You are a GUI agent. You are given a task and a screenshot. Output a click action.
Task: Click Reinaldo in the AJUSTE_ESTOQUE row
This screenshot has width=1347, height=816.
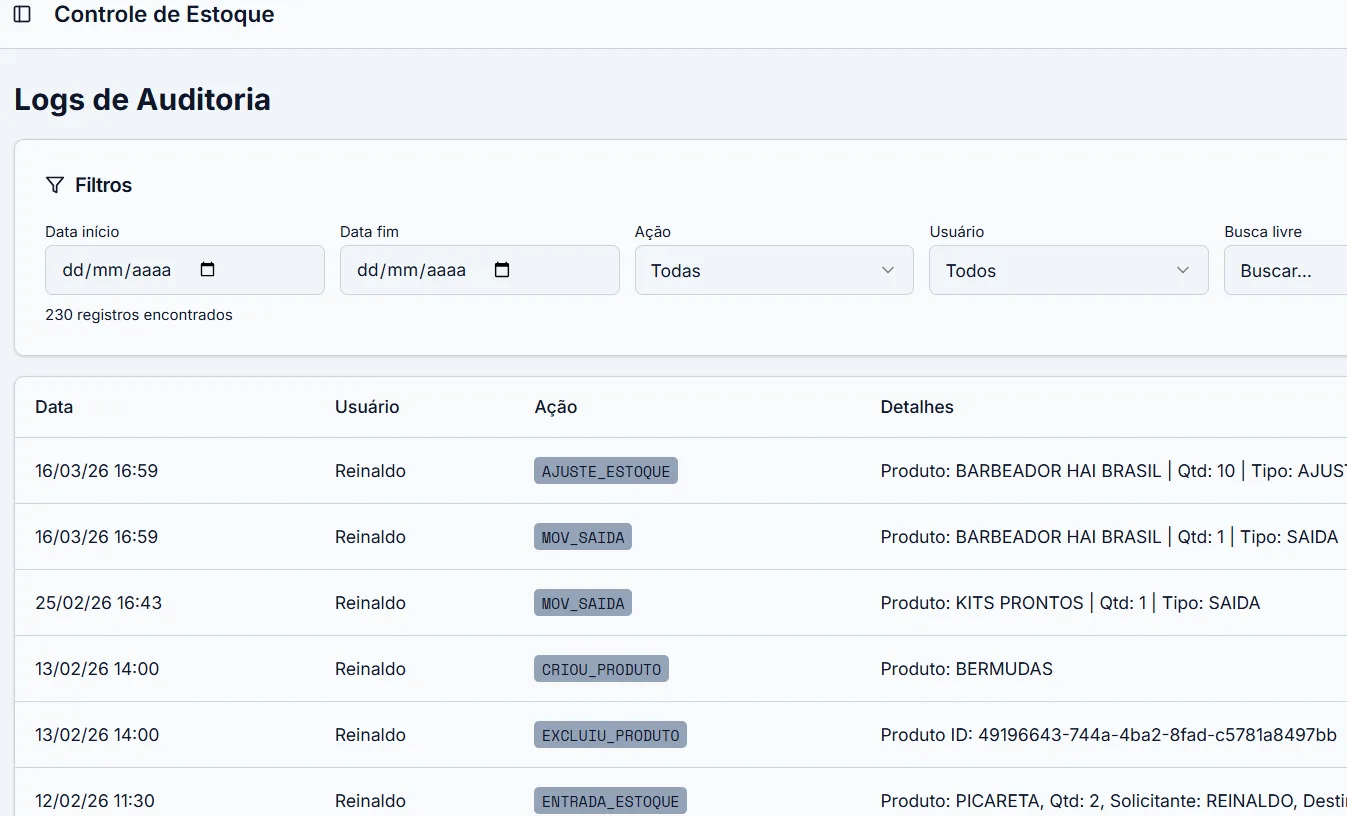point(370,471)
